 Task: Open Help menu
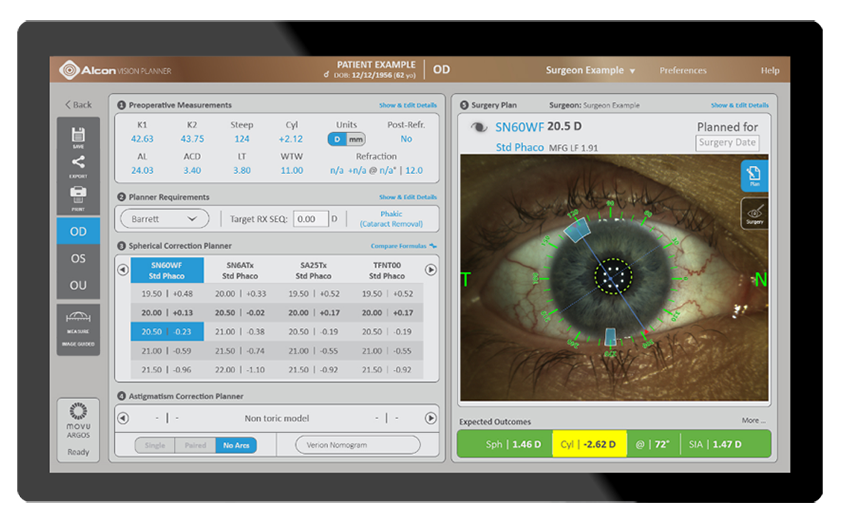coord(770,71)
